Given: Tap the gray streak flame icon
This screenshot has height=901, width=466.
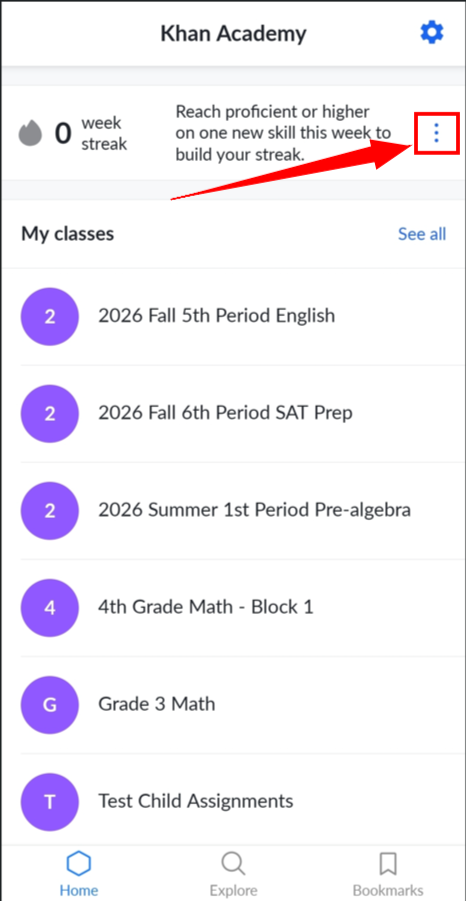Looking at the screenshot, I should 31,133.
